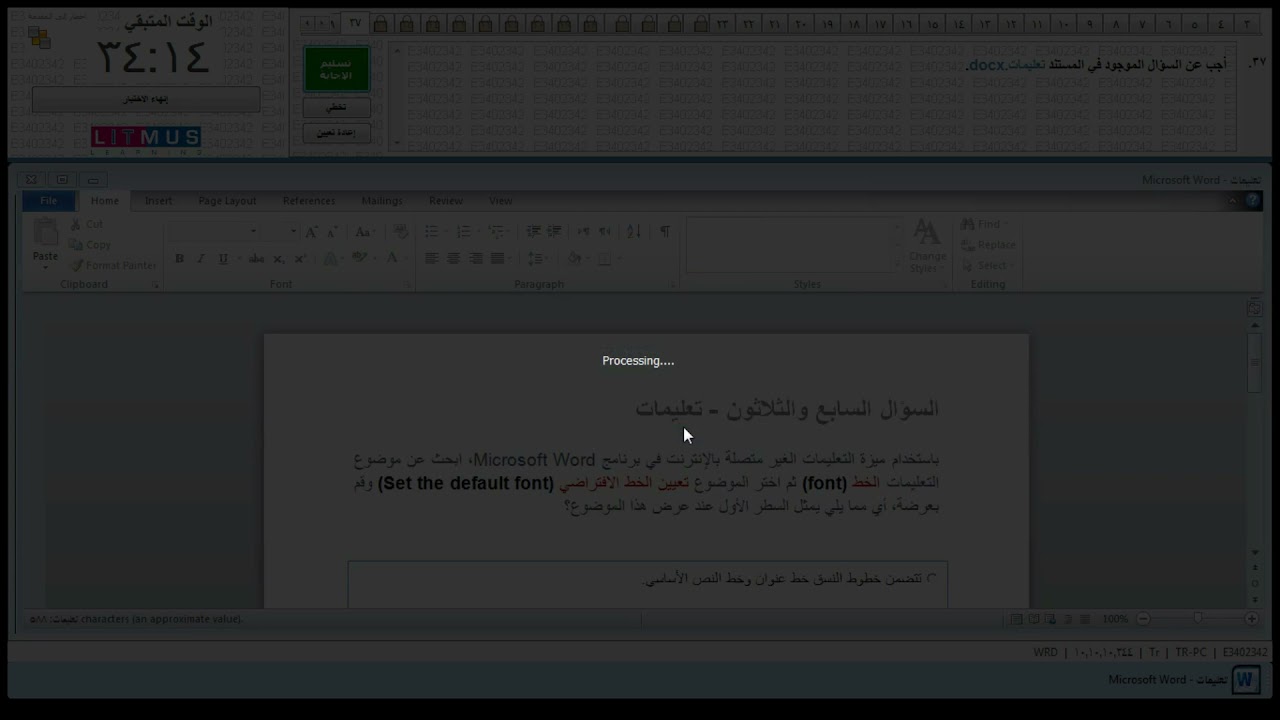Click the Shading paint bucket icon
The height and width of the screenshot is (720, 1280).
pyautogui.click(x=575, y=258)
